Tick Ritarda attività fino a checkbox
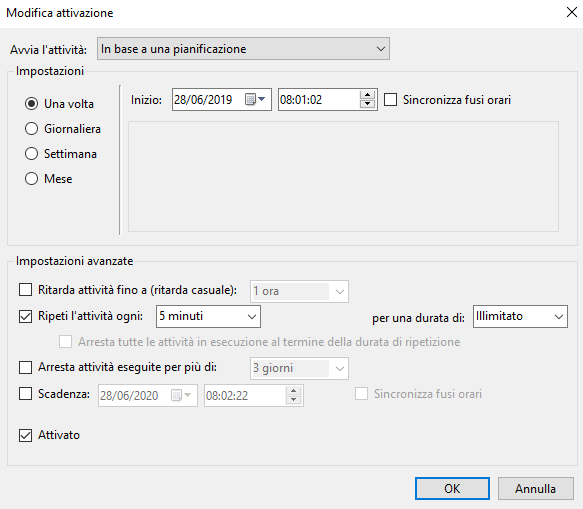Viewport: 583px width, 509px height. (x=25, y=290)
